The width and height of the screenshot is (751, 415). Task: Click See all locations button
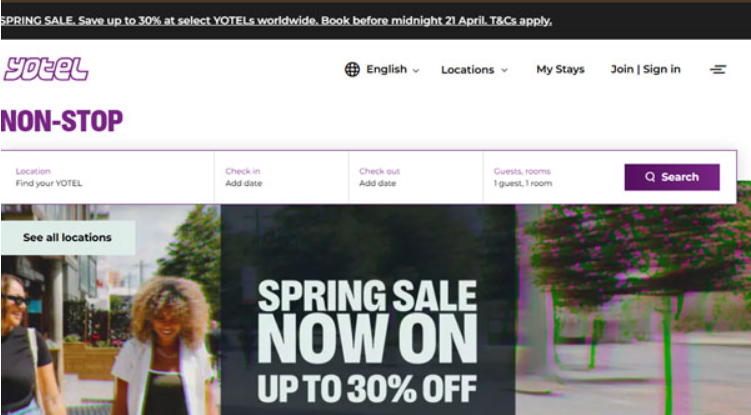(x=68, y=238)
